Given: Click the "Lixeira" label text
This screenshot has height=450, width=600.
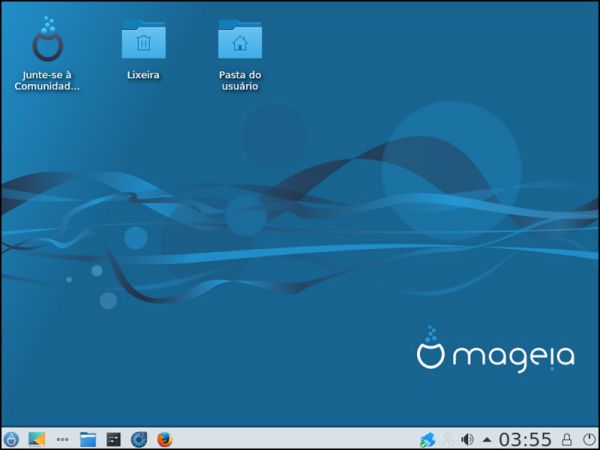Looking at the screenshot, I should tap(143, 75).
